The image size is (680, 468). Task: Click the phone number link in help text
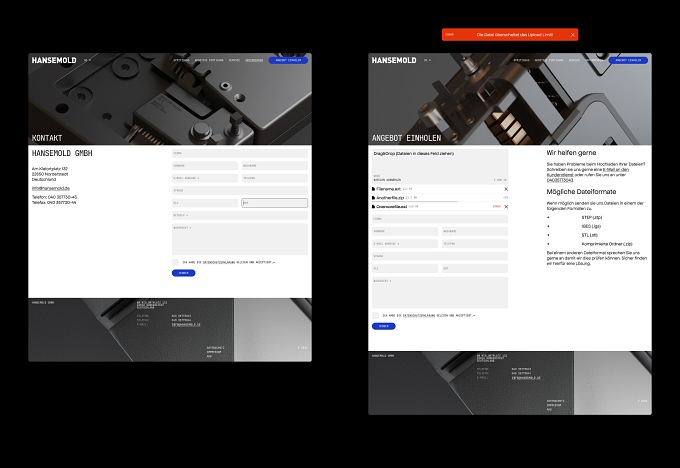[x=560, y=180]
